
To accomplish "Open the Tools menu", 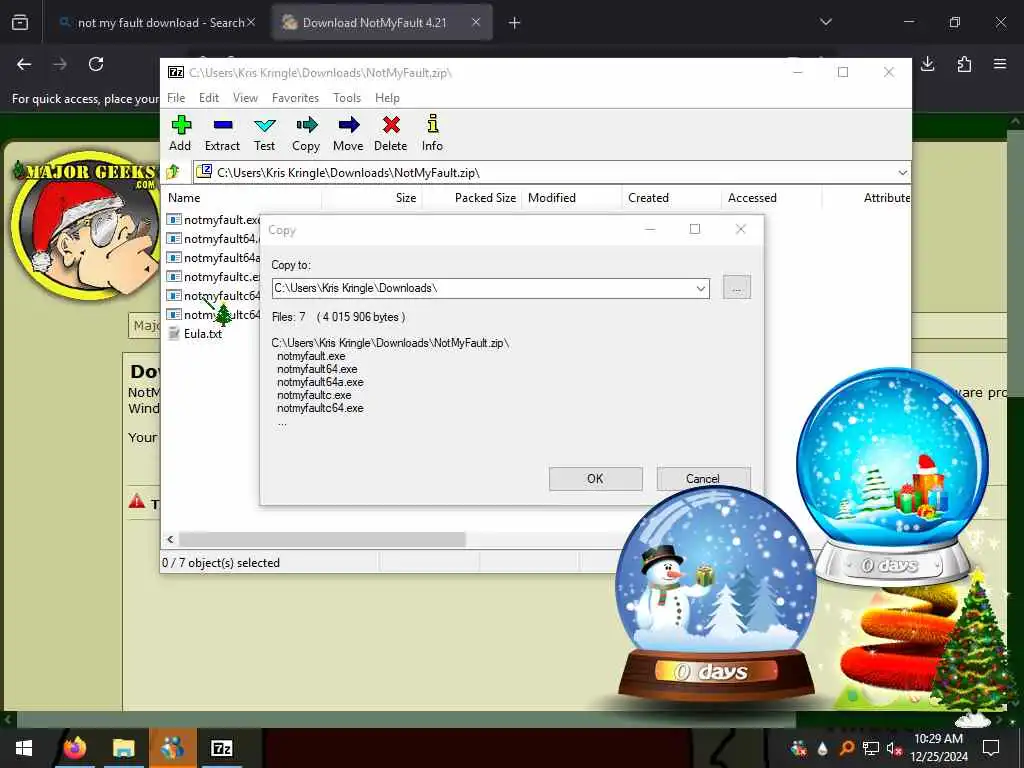I will [x=347, y=98].
